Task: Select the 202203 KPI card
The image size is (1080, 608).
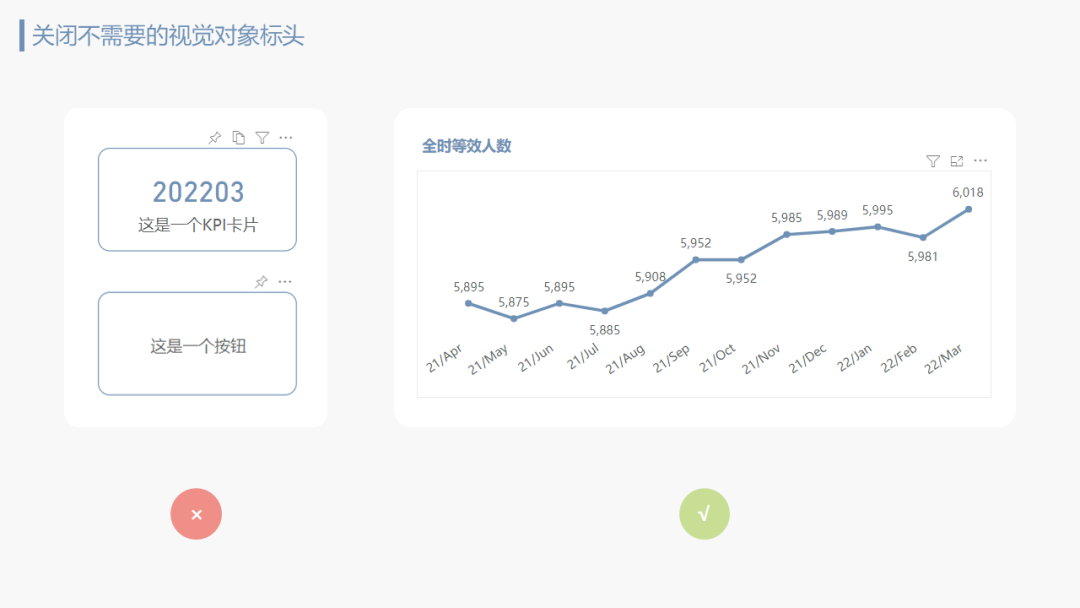Action: (197, 200)
